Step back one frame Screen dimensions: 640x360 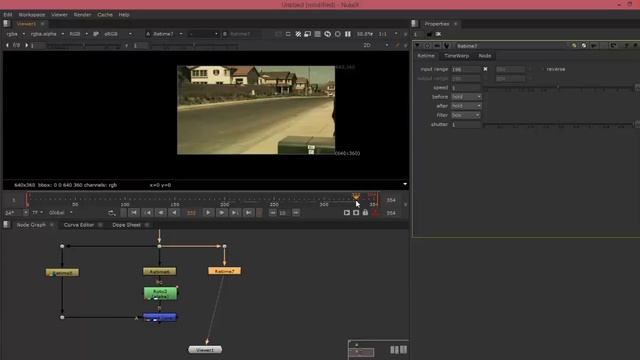pyautogui.click(x=161, y=213)
